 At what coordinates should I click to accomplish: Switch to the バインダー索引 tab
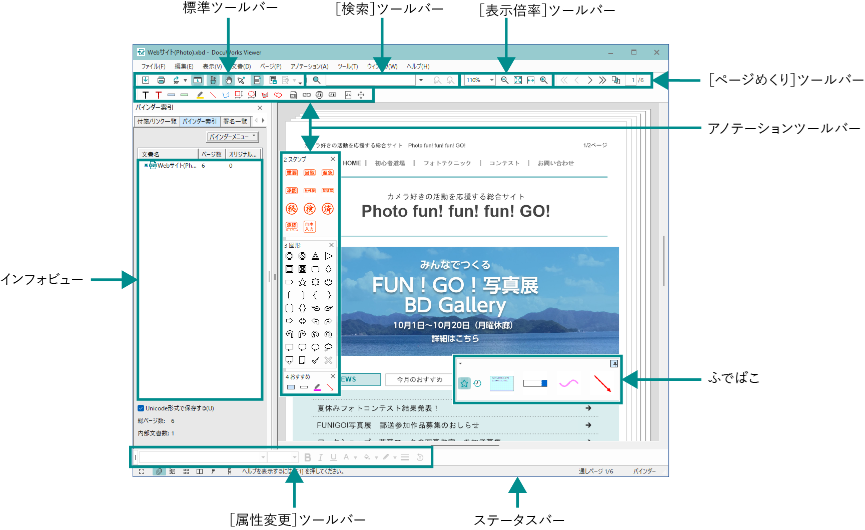pyautogui.click(x=199, y=121)
